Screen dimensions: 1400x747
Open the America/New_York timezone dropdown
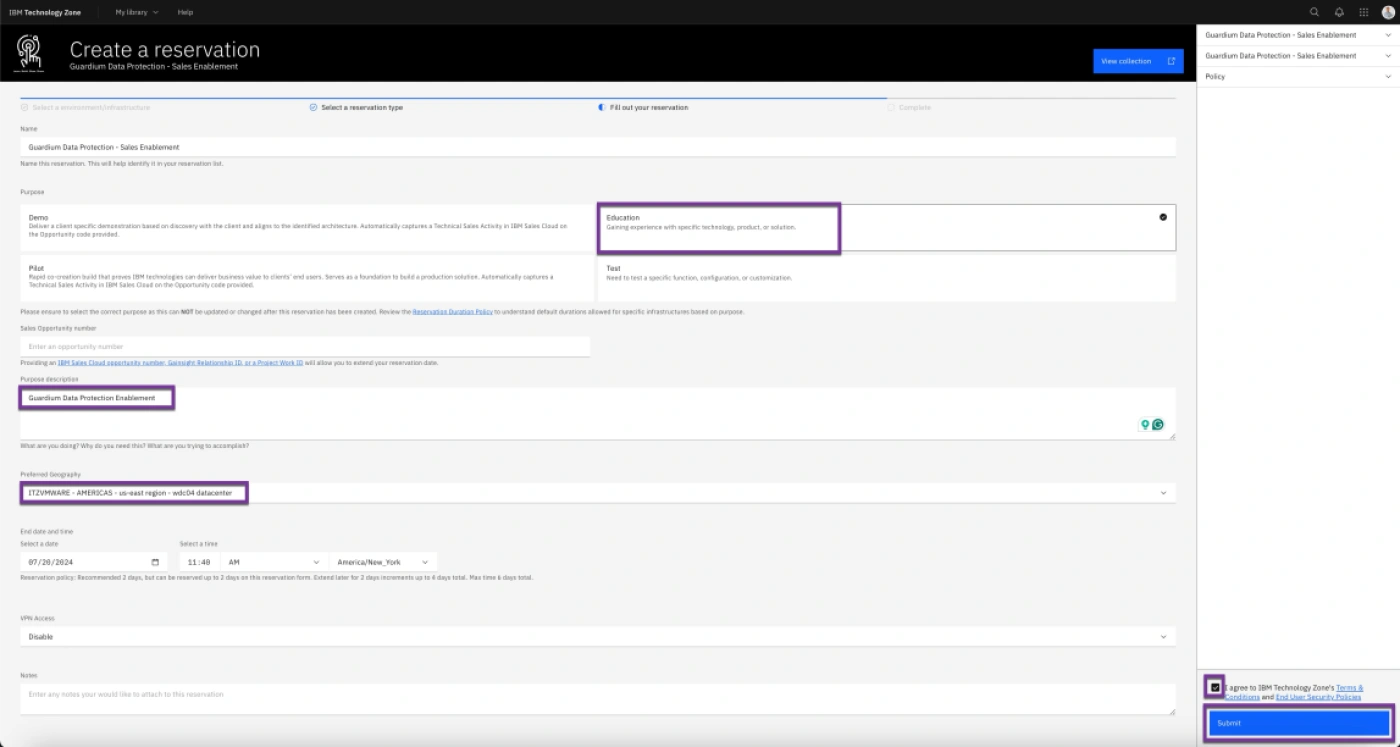[x=384, y=562]
